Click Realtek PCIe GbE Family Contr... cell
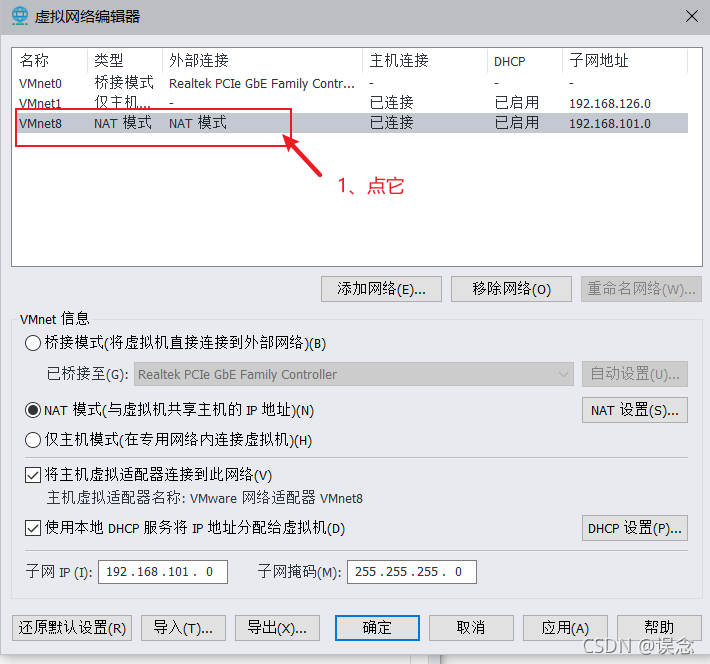Viewport: 710px width, 664px height. 262,84
